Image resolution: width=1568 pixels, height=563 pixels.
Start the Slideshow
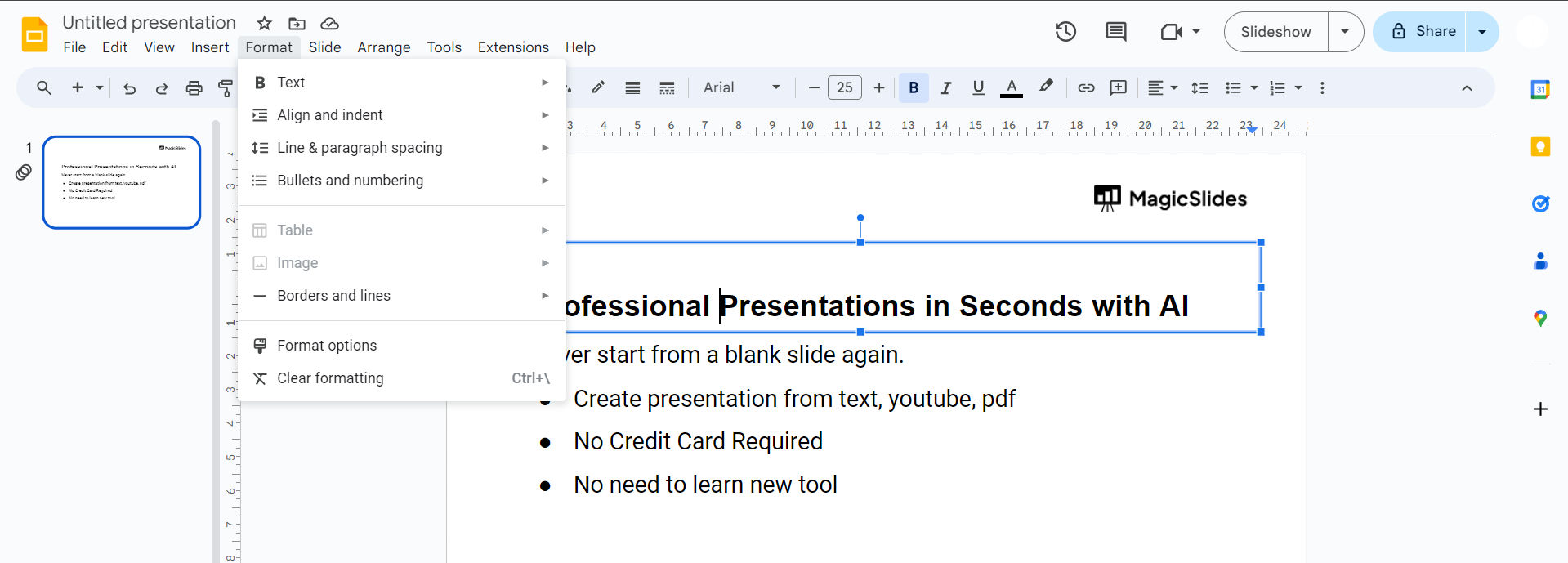tap(1275, 32)
